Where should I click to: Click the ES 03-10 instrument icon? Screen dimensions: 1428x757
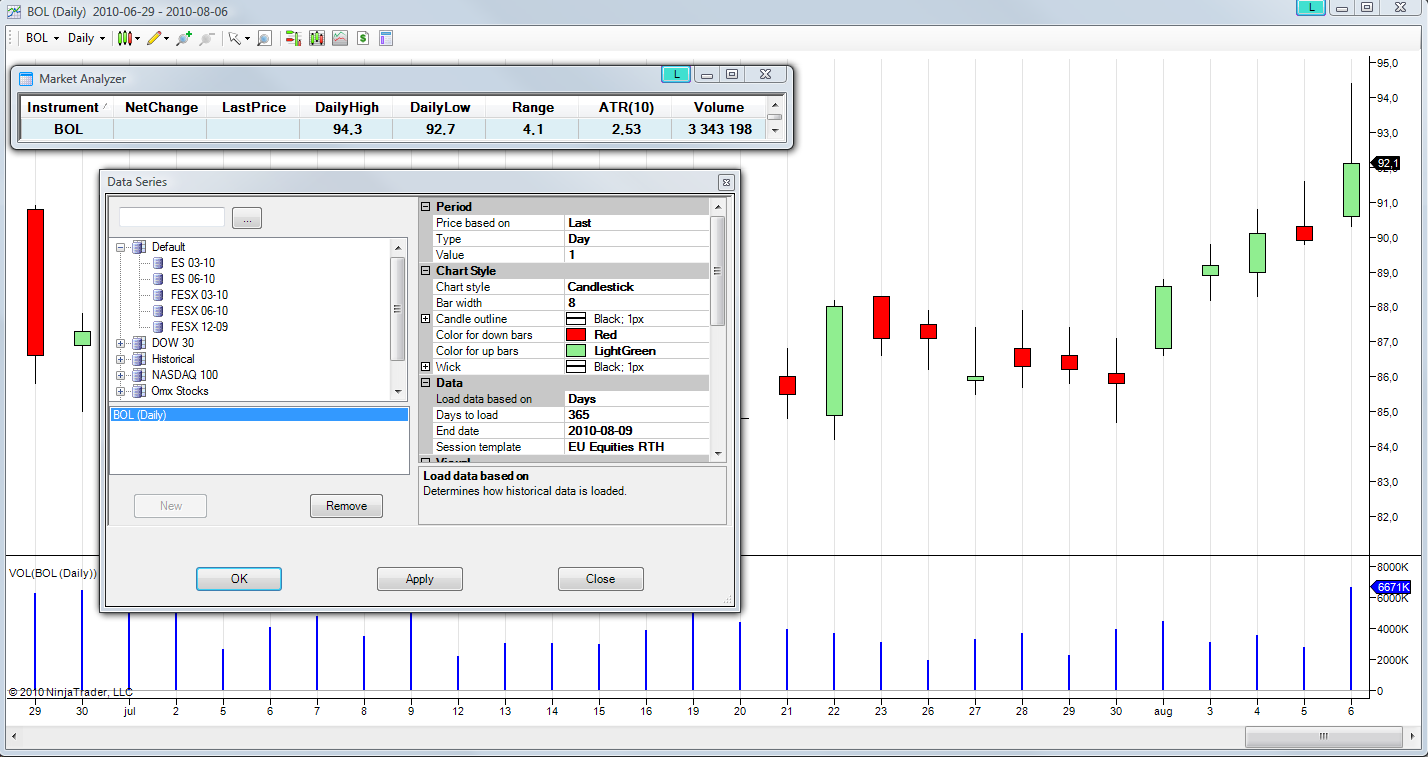158,263
